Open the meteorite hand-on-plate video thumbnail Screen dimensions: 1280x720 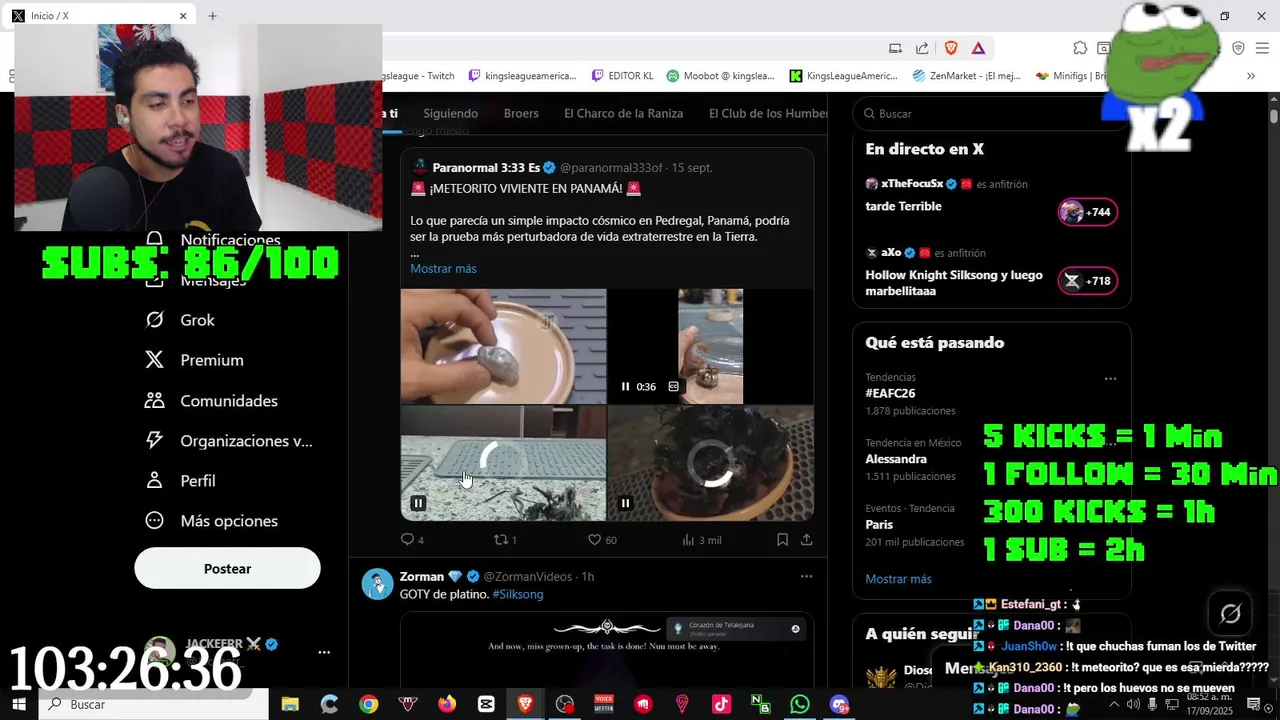point(503,346)
